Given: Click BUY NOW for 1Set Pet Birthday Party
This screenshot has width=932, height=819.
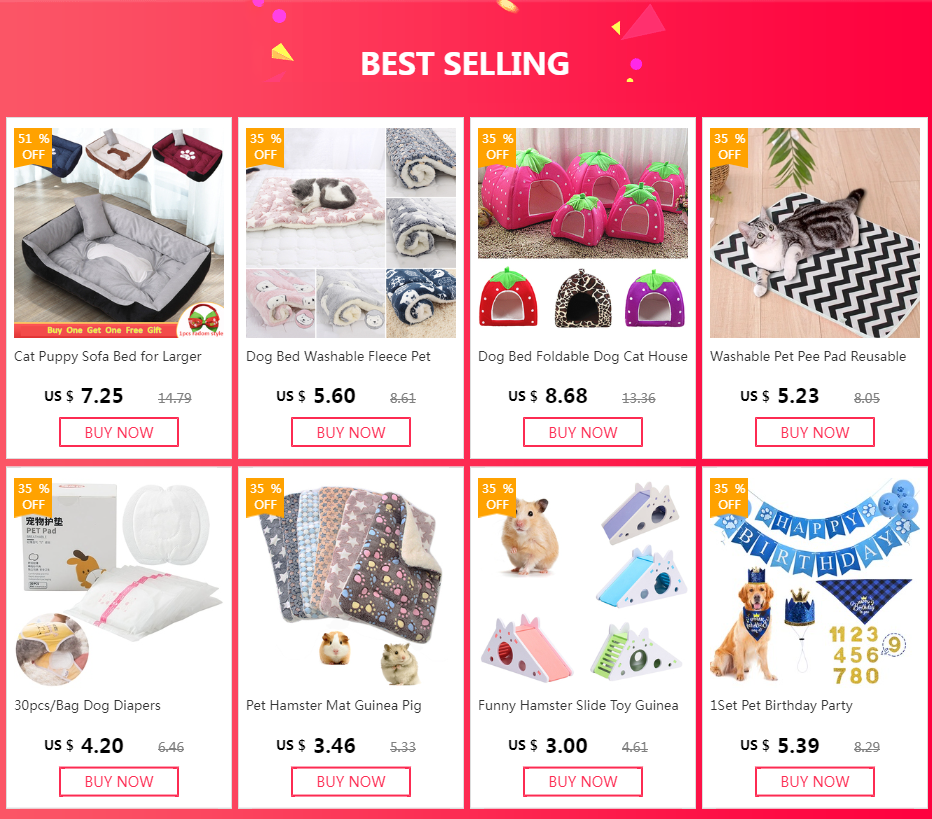Looking at the screenshot, I should (815, 782).
